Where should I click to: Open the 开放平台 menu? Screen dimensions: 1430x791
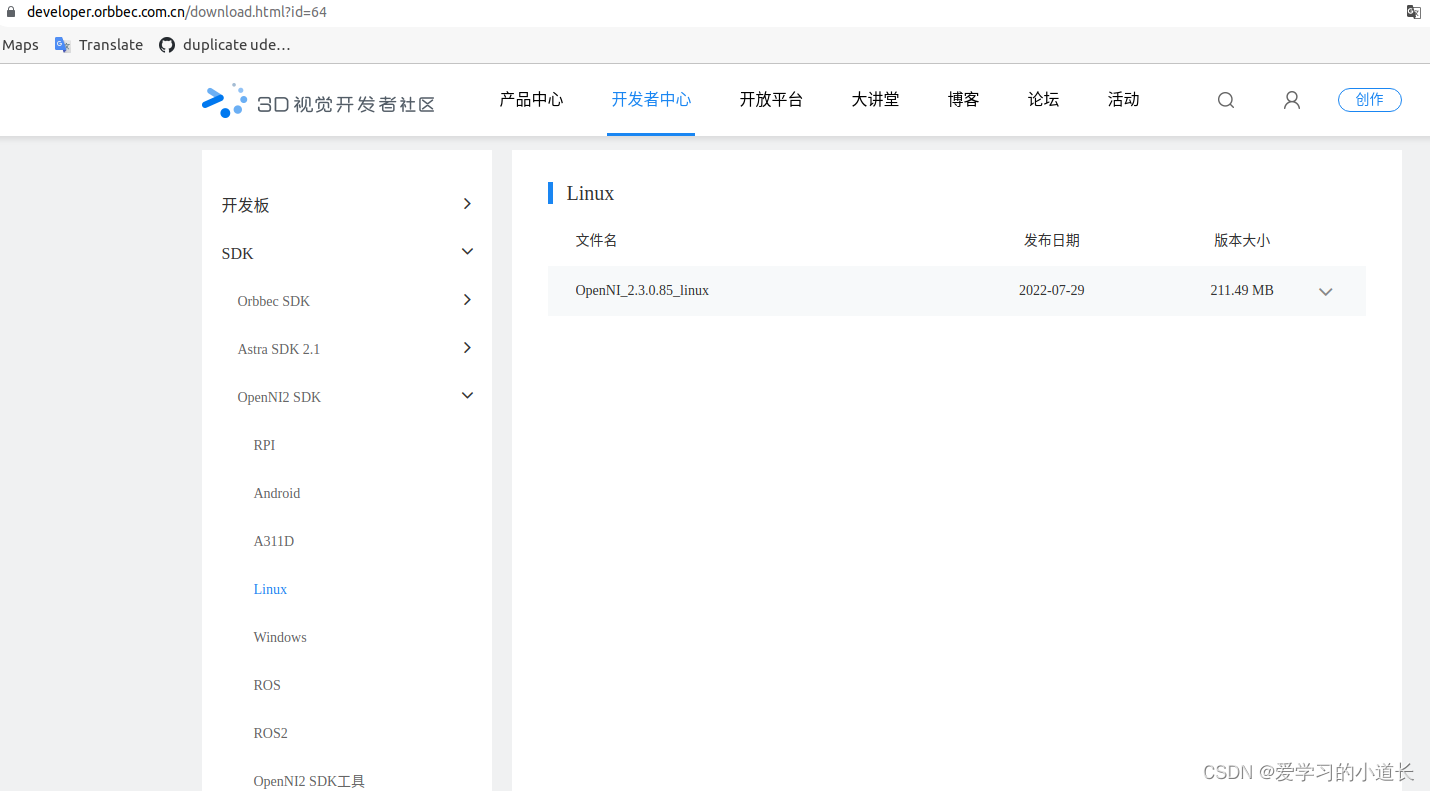coord(771,100)
